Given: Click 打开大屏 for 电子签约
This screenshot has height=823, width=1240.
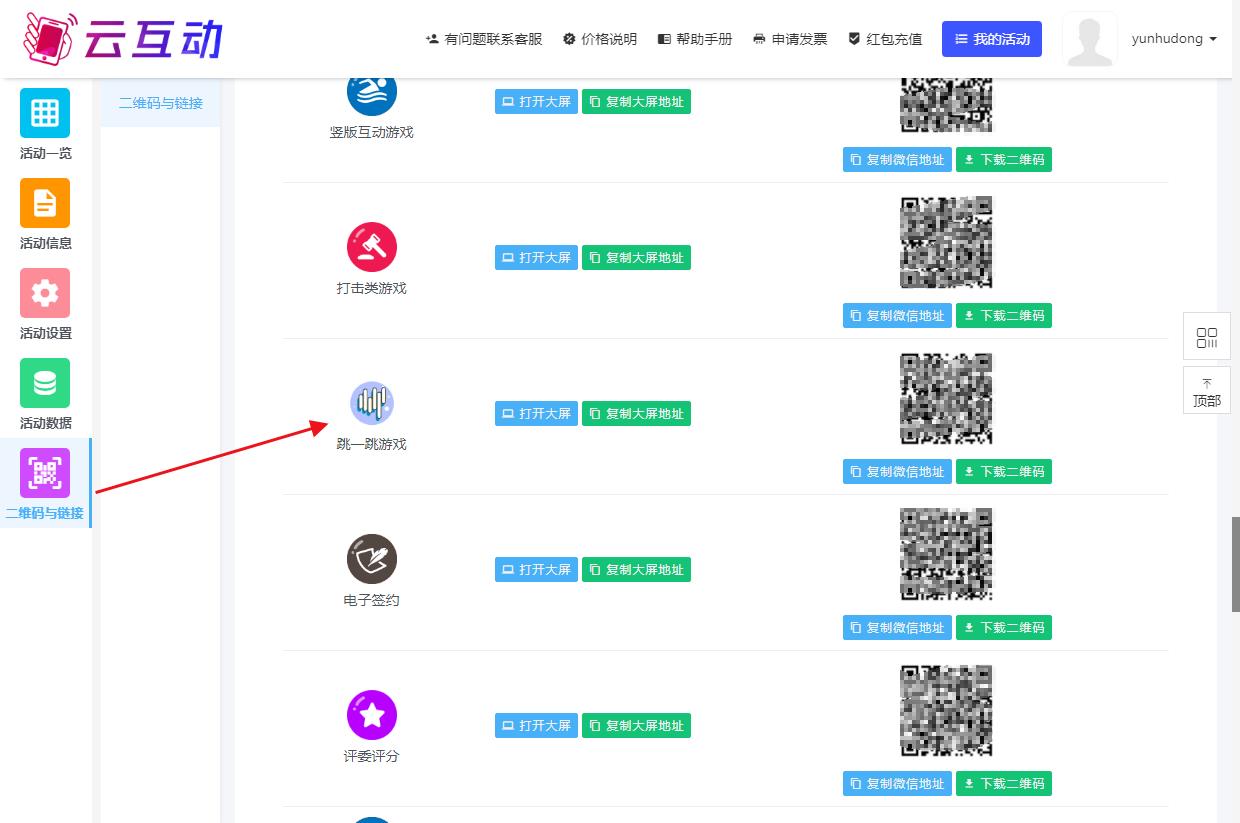Looking at the screenshot, I should pyautogui.click(x=536, y=570).
